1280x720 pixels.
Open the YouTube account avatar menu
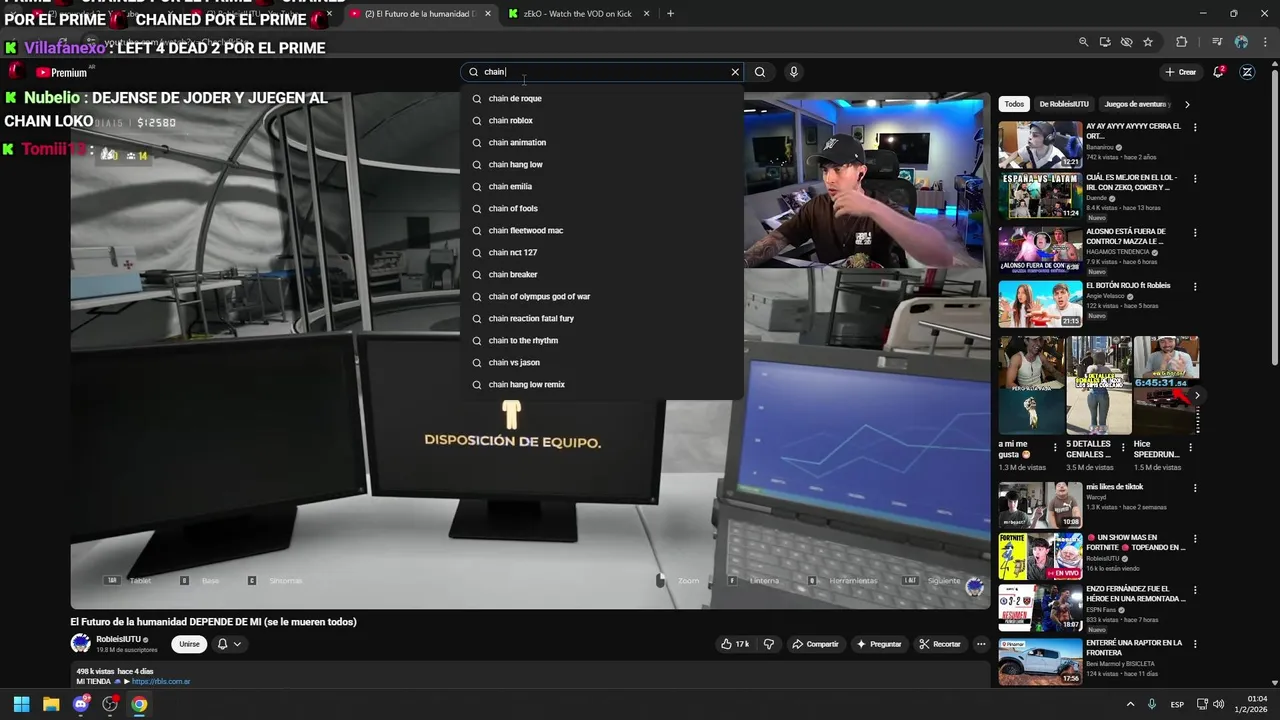click(1247, 72)
